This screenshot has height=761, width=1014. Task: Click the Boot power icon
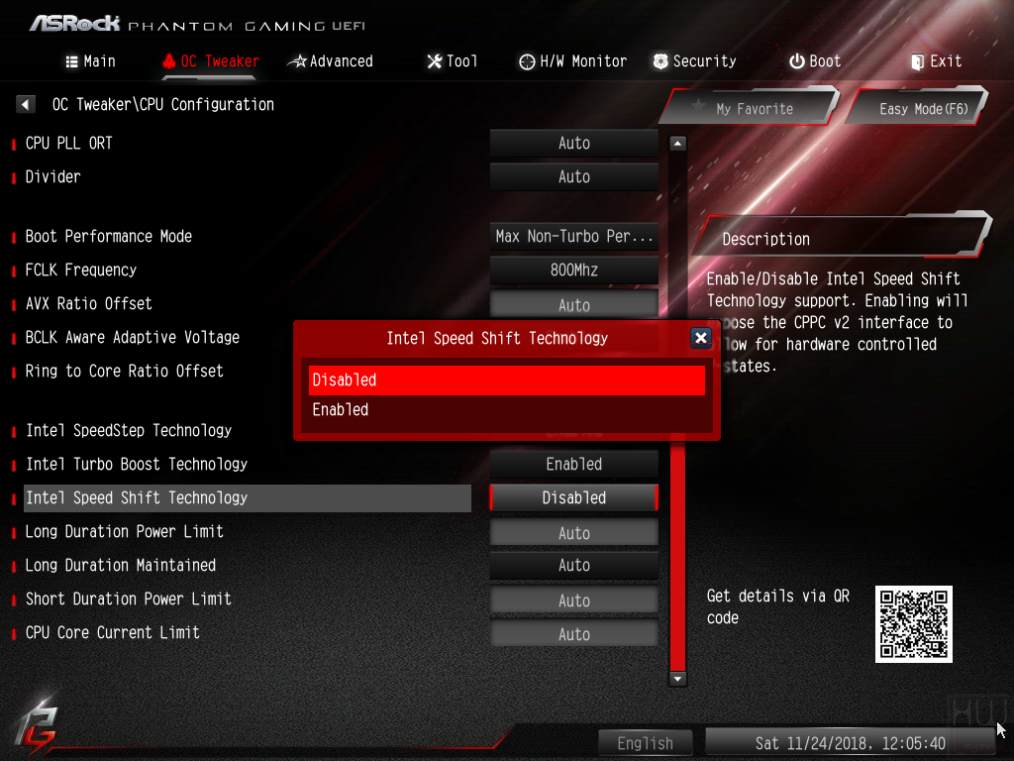[797, 61]
